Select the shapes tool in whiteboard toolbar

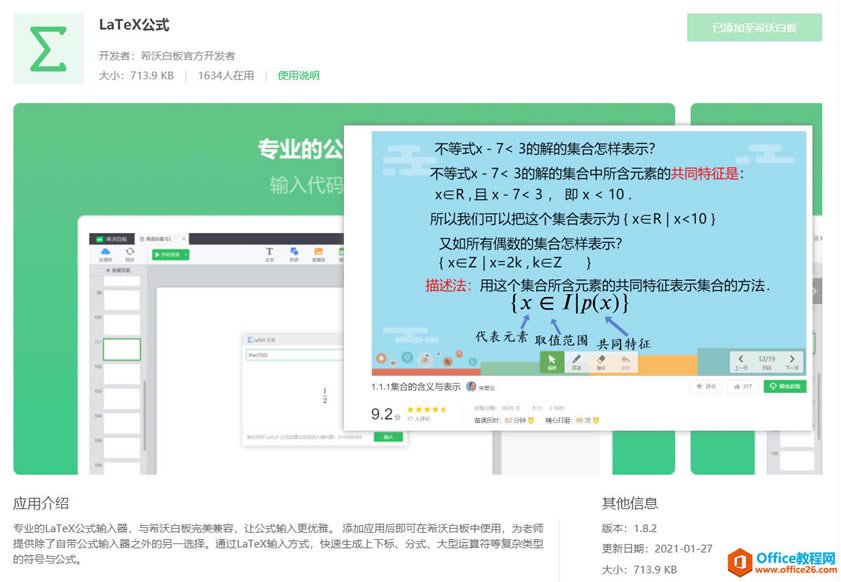point(294,254)
